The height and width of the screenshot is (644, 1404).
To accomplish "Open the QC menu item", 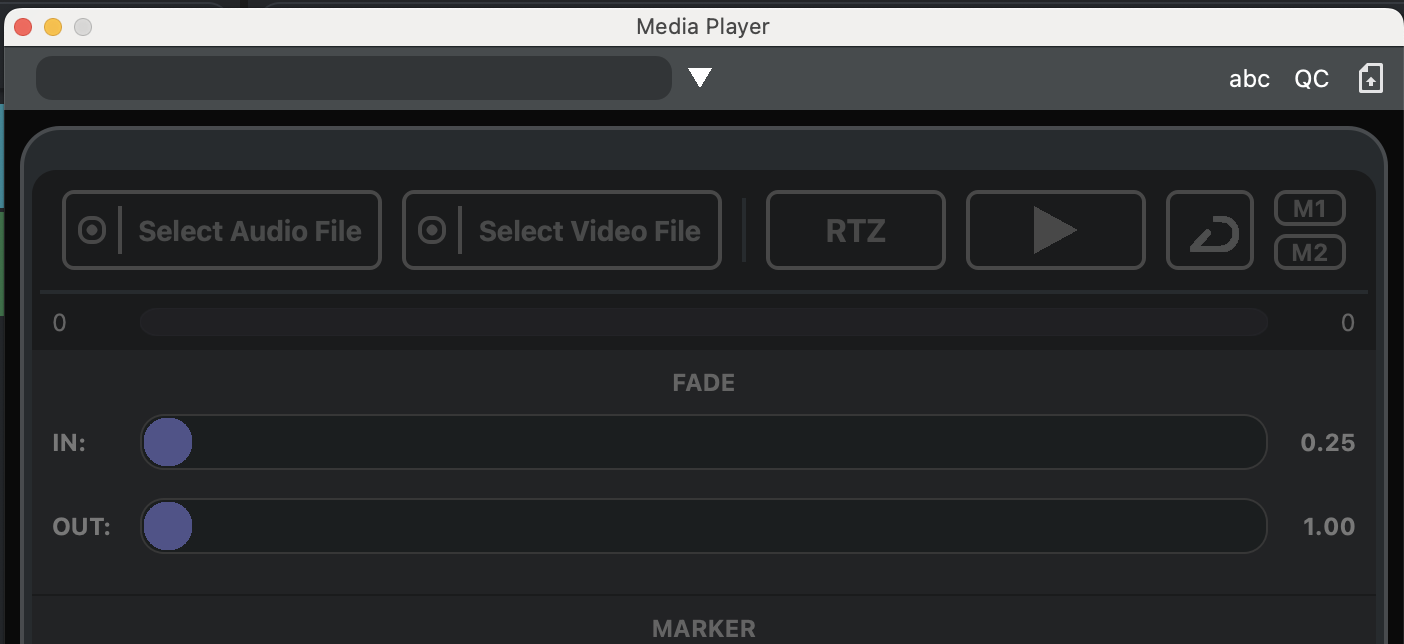I will point(1311,79).
